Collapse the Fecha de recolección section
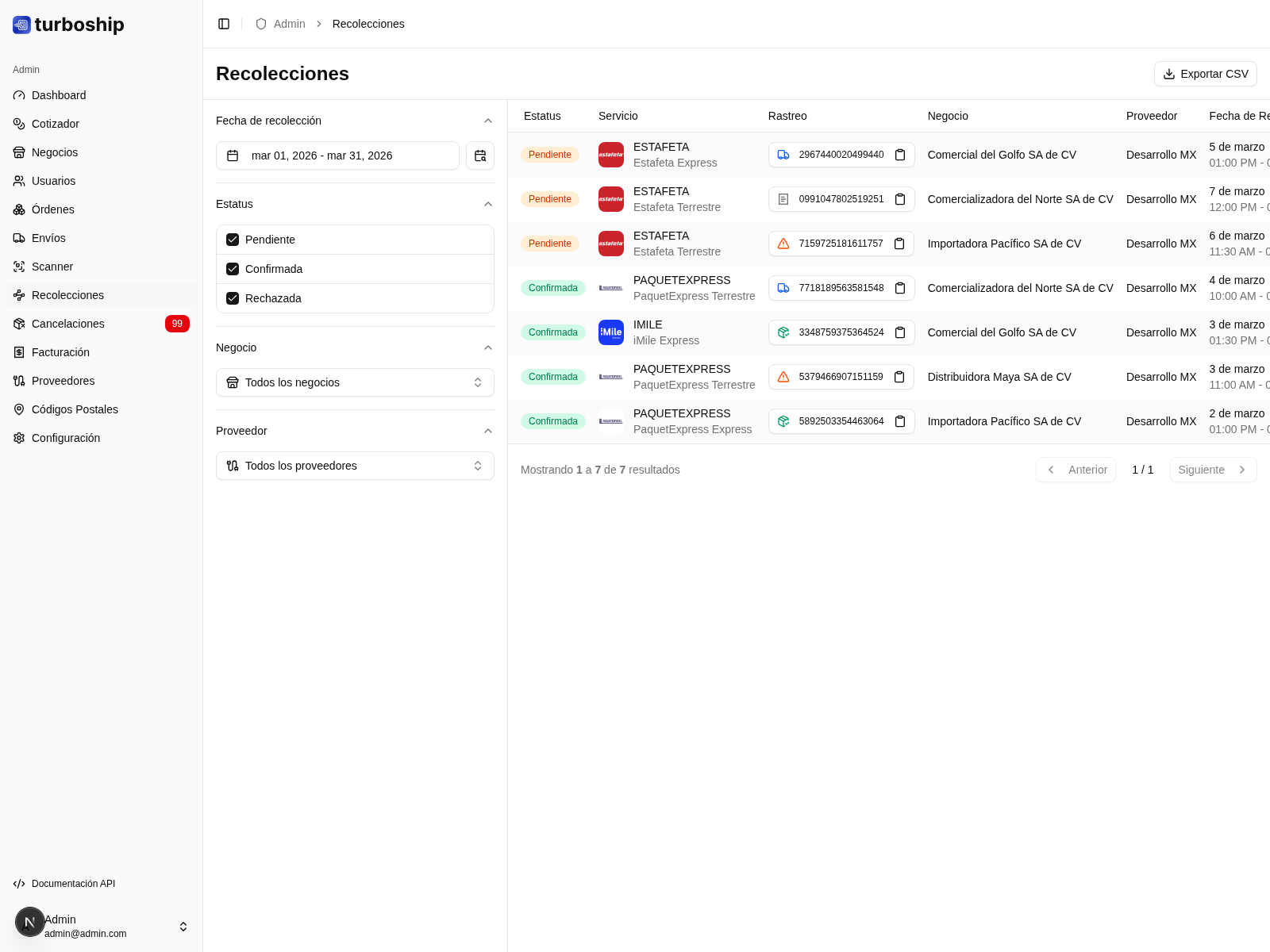The image size is (1270, 952). tap(488, 121)
